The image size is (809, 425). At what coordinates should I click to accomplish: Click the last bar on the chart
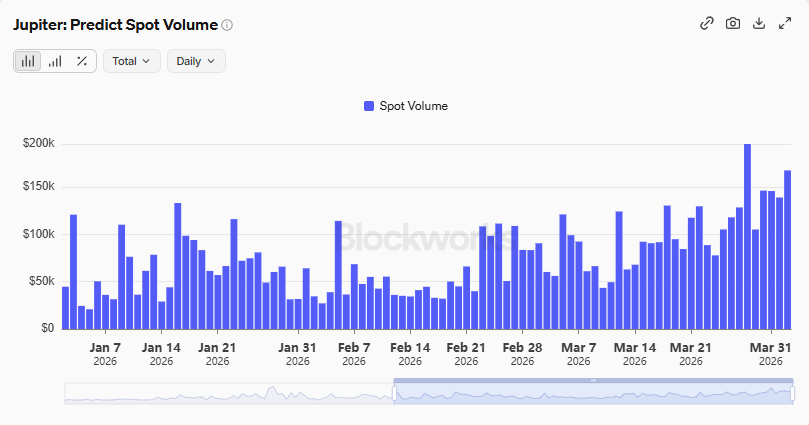point(787,250)
